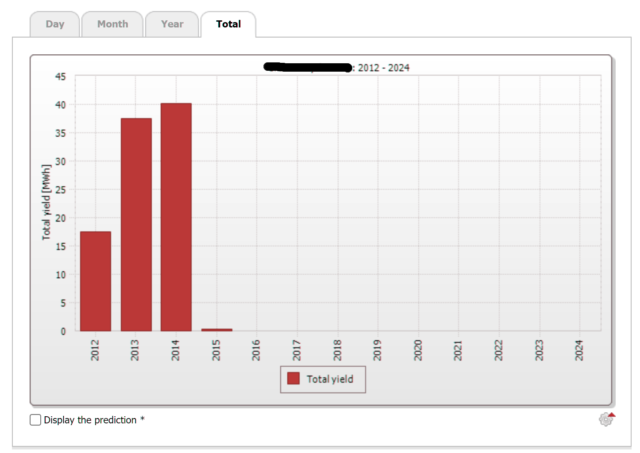640x453 pixels.
Task: Click the 'Display the prediction' label text
Action: [94, 420]
